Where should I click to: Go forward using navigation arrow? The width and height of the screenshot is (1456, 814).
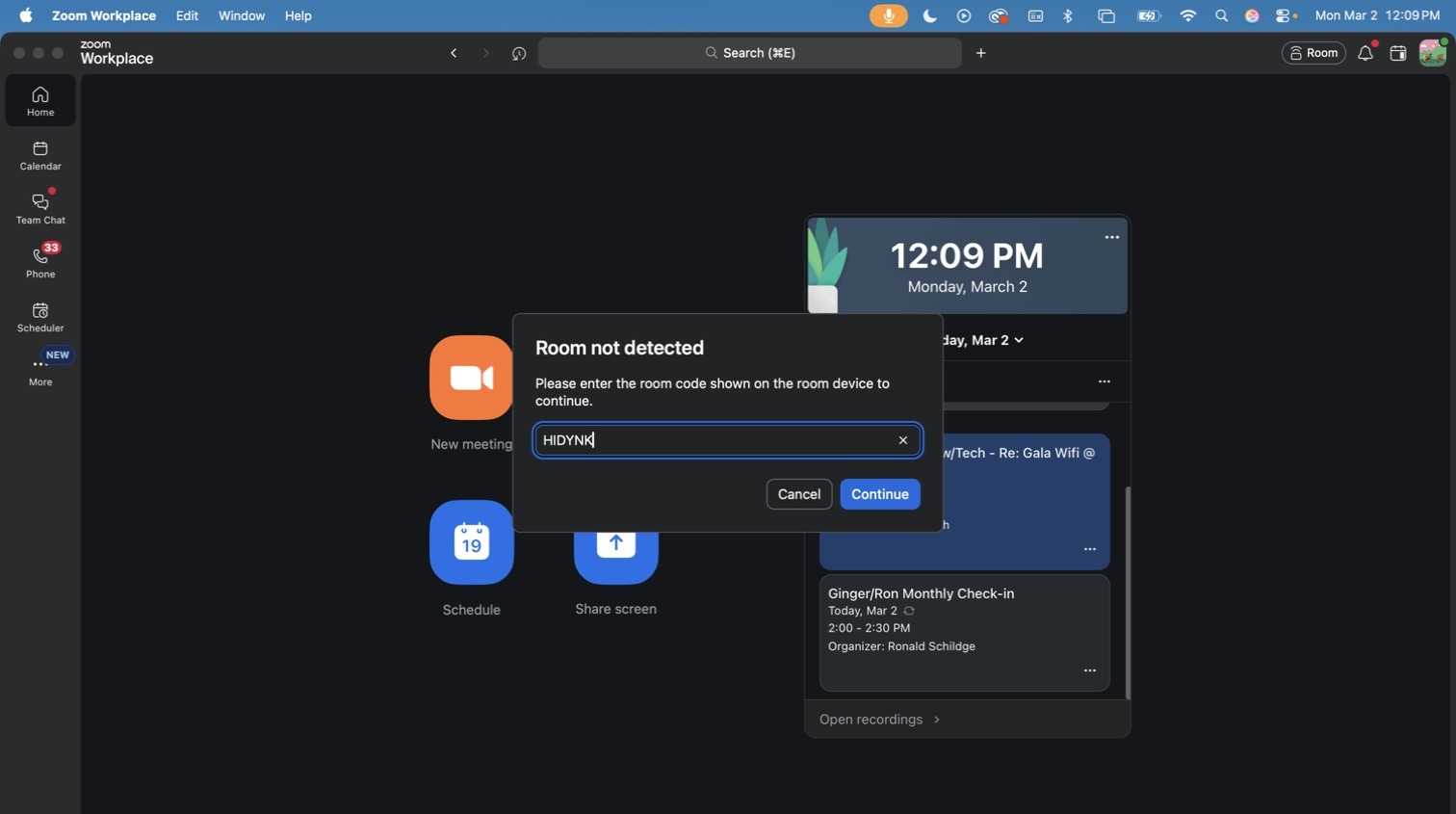point(485,53)
